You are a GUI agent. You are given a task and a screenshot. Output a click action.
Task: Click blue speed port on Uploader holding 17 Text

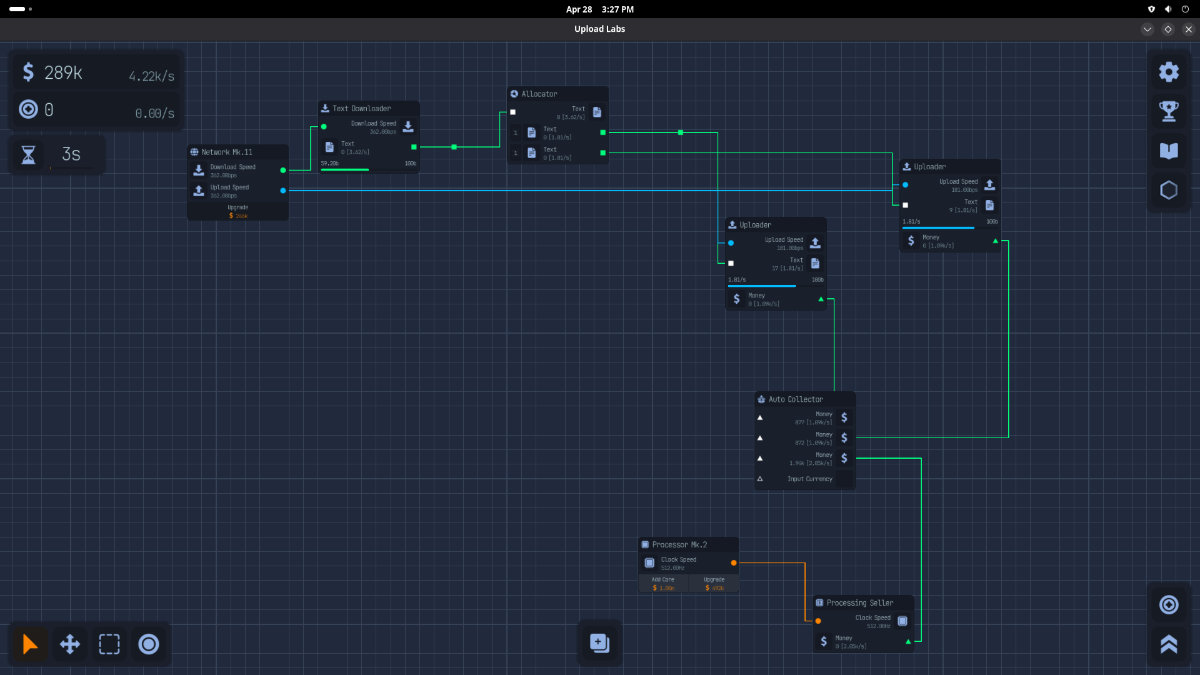pyautogui.click(x=731, y=242)
